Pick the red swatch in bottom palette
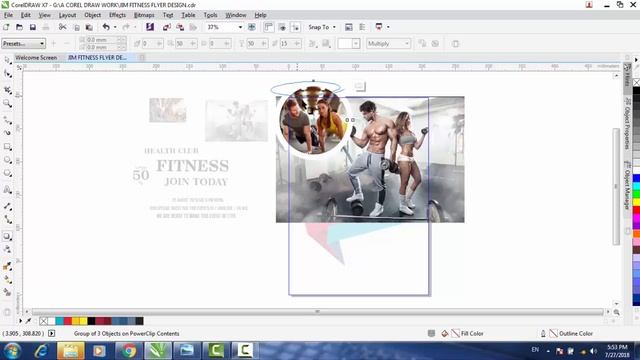Screen dimensions: 640x360 68,321
